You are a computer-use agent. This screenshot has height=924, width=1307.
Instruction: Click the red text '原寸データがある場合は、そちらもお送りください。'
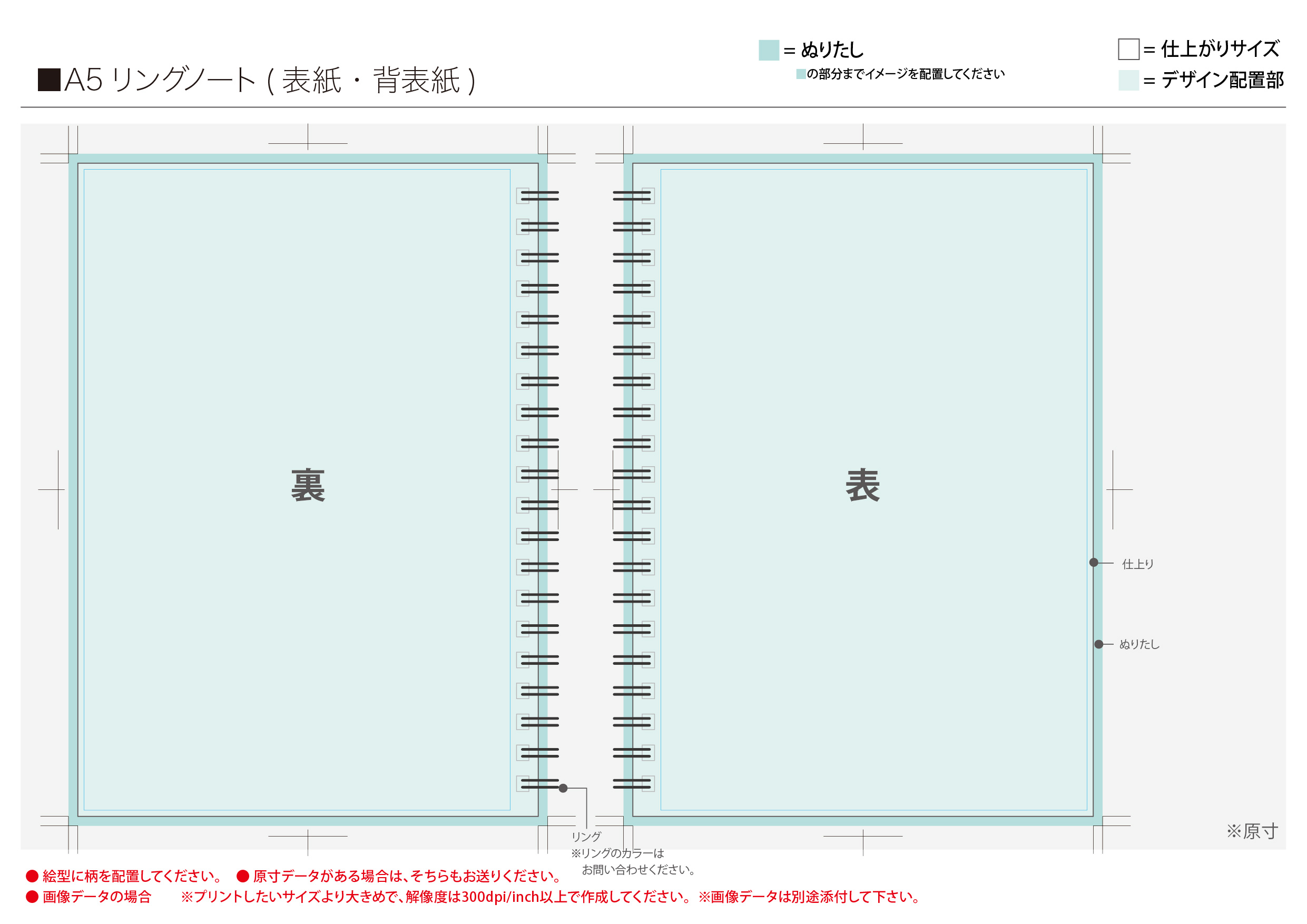coord(408,876)
